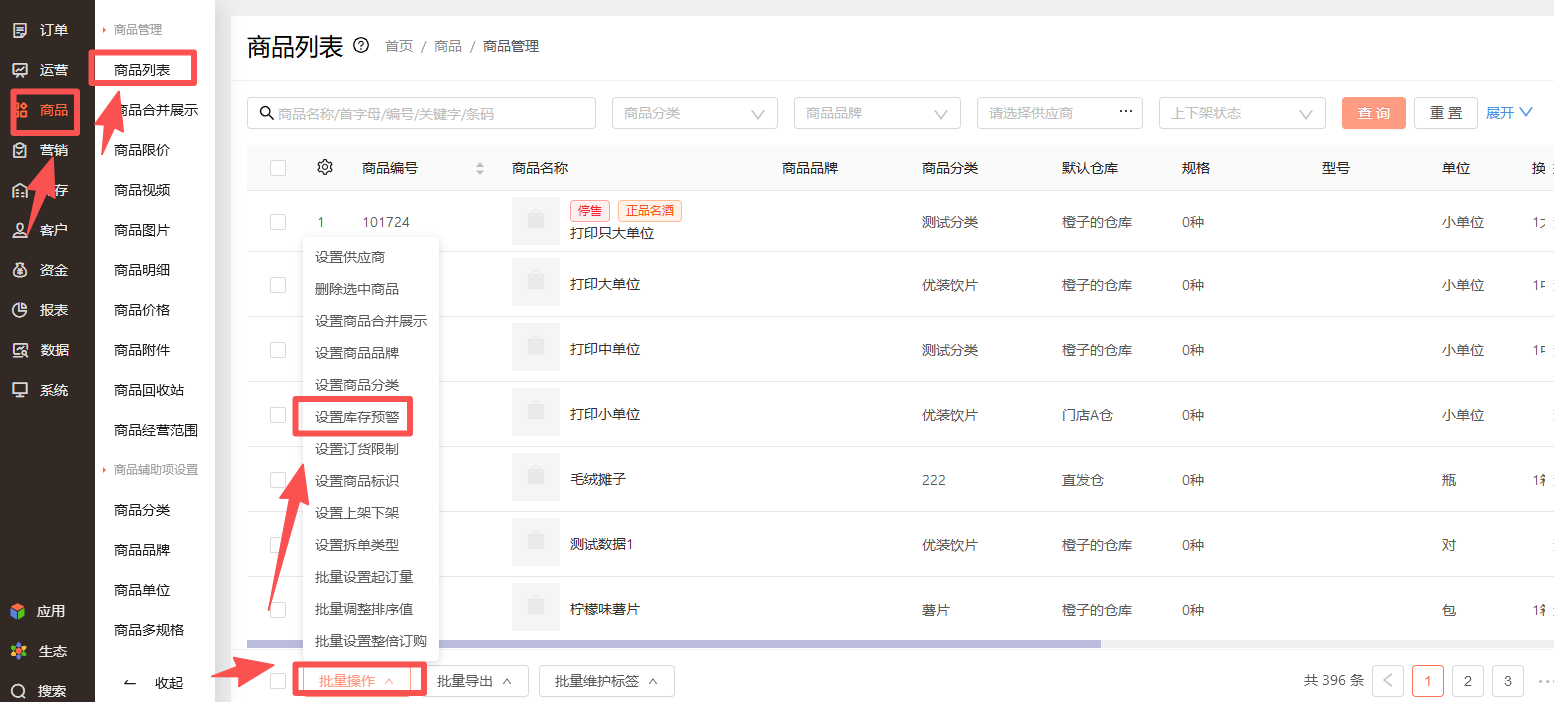Open column settings gear icon in table header
Image resolution: width=1554 pixels, height=702 pixels.
[324, 167]
